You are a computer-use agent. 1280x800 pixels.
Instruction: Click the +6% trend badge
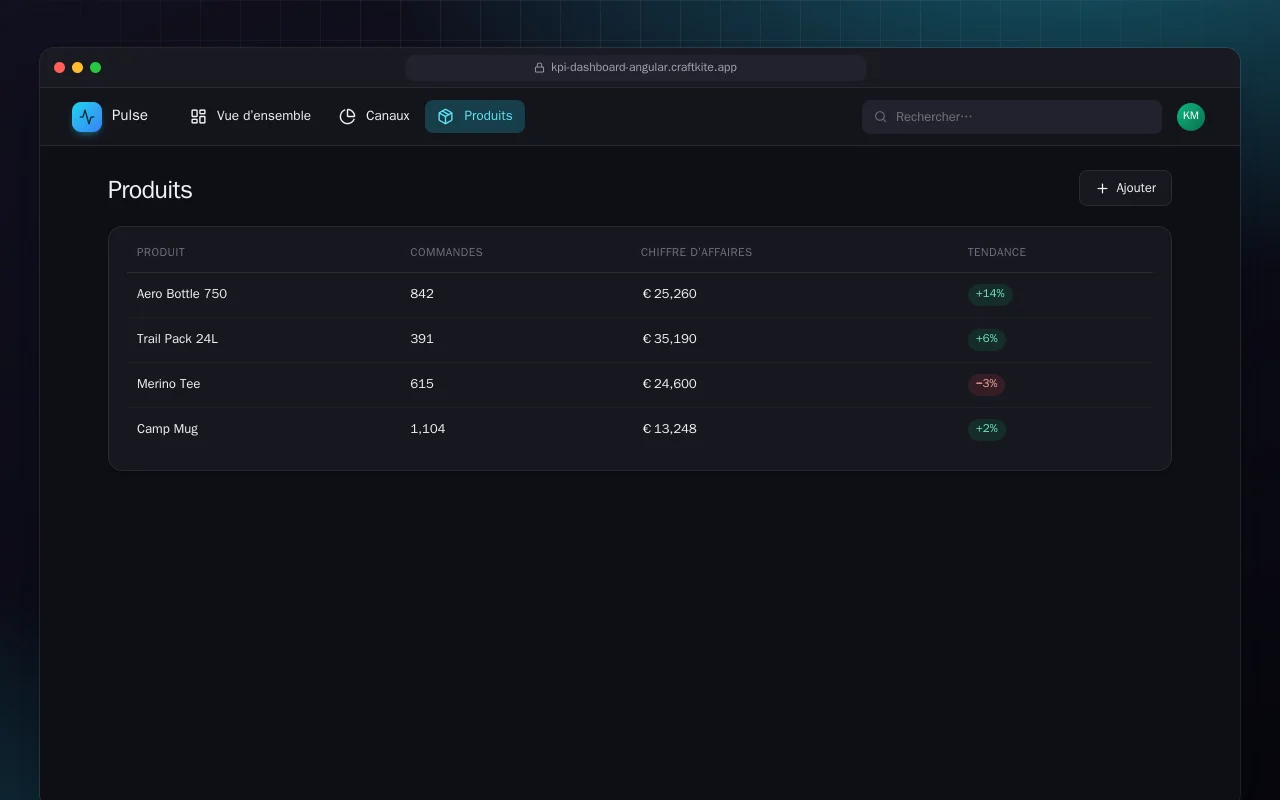click(x=987, y=339)
